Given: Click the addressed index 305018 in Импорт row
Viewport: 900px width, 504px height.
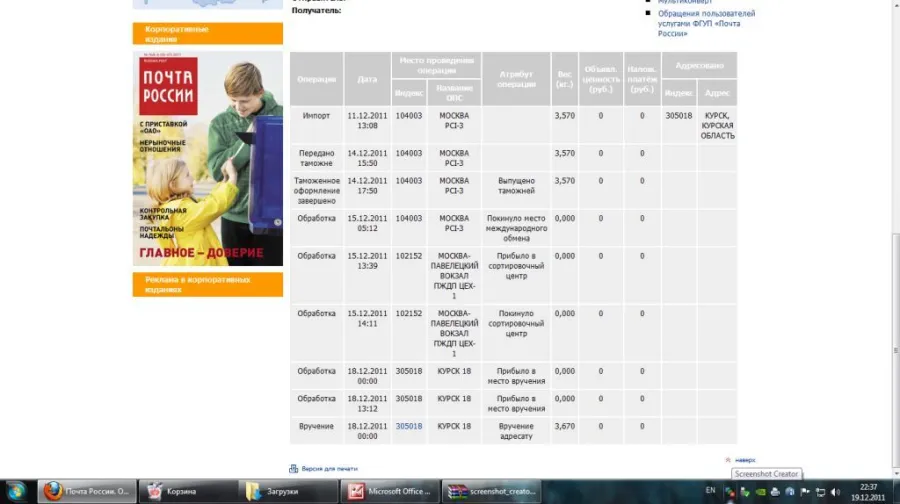Looking at the screenshot, I should coord(679,116).
